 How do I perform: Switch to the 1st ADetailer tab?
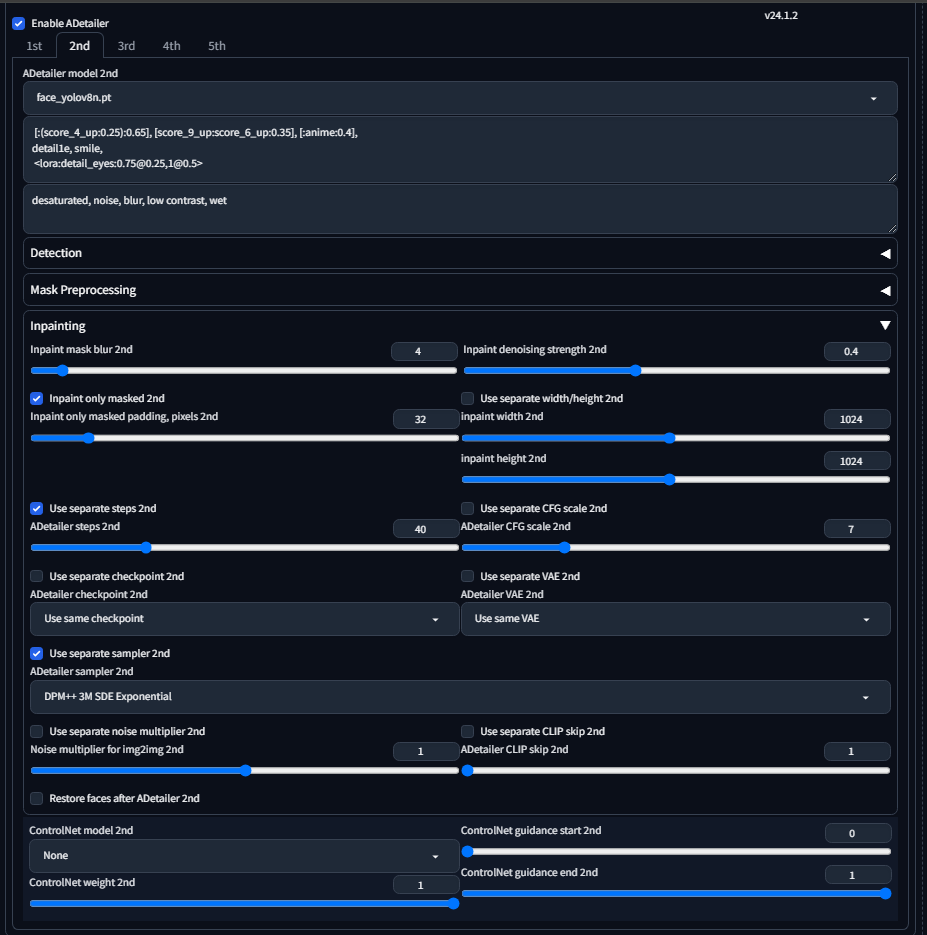pyautogui.click(x=34, y=46)
